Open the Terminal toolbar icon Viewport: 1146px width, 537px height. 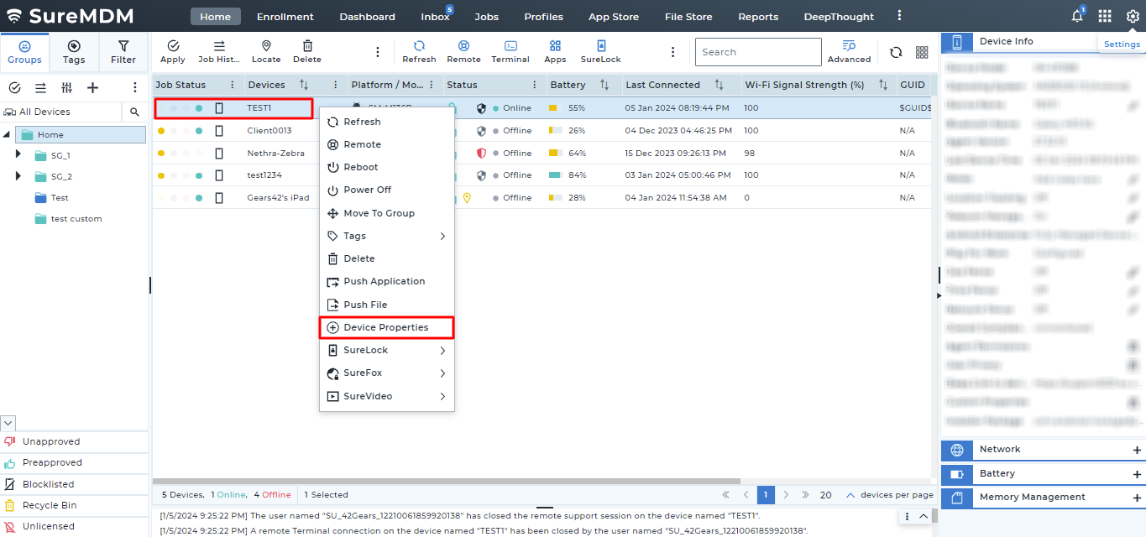pyautogui.click(x=510, y=52)
